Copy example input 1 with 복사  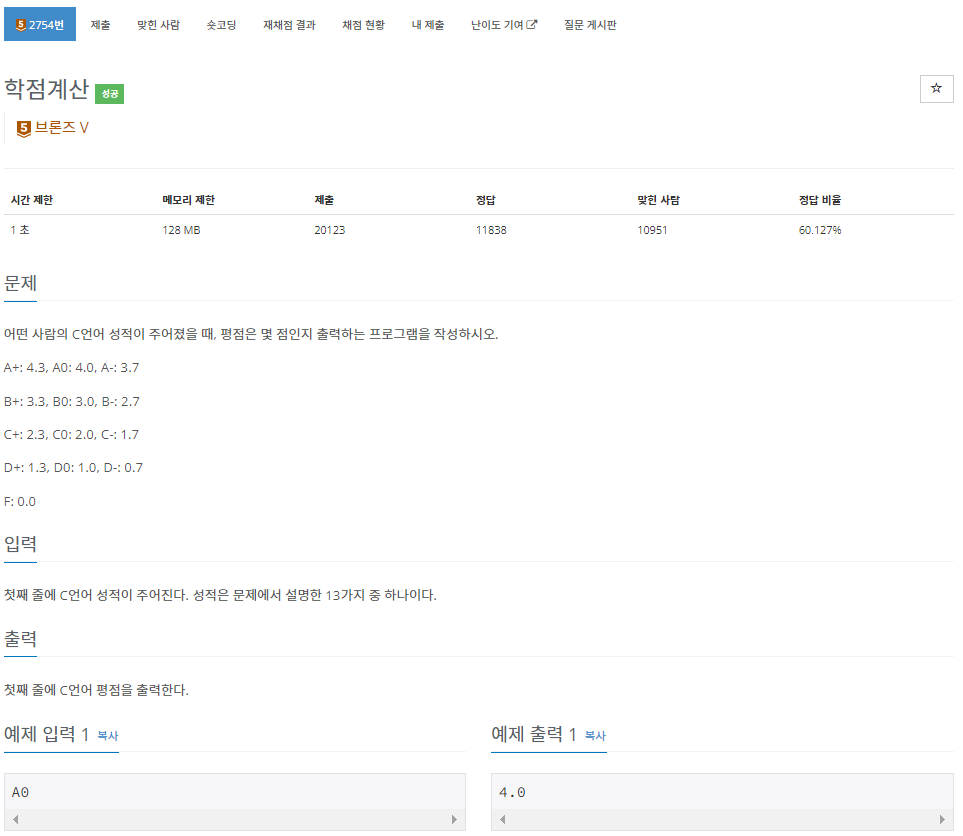point(107,735)
